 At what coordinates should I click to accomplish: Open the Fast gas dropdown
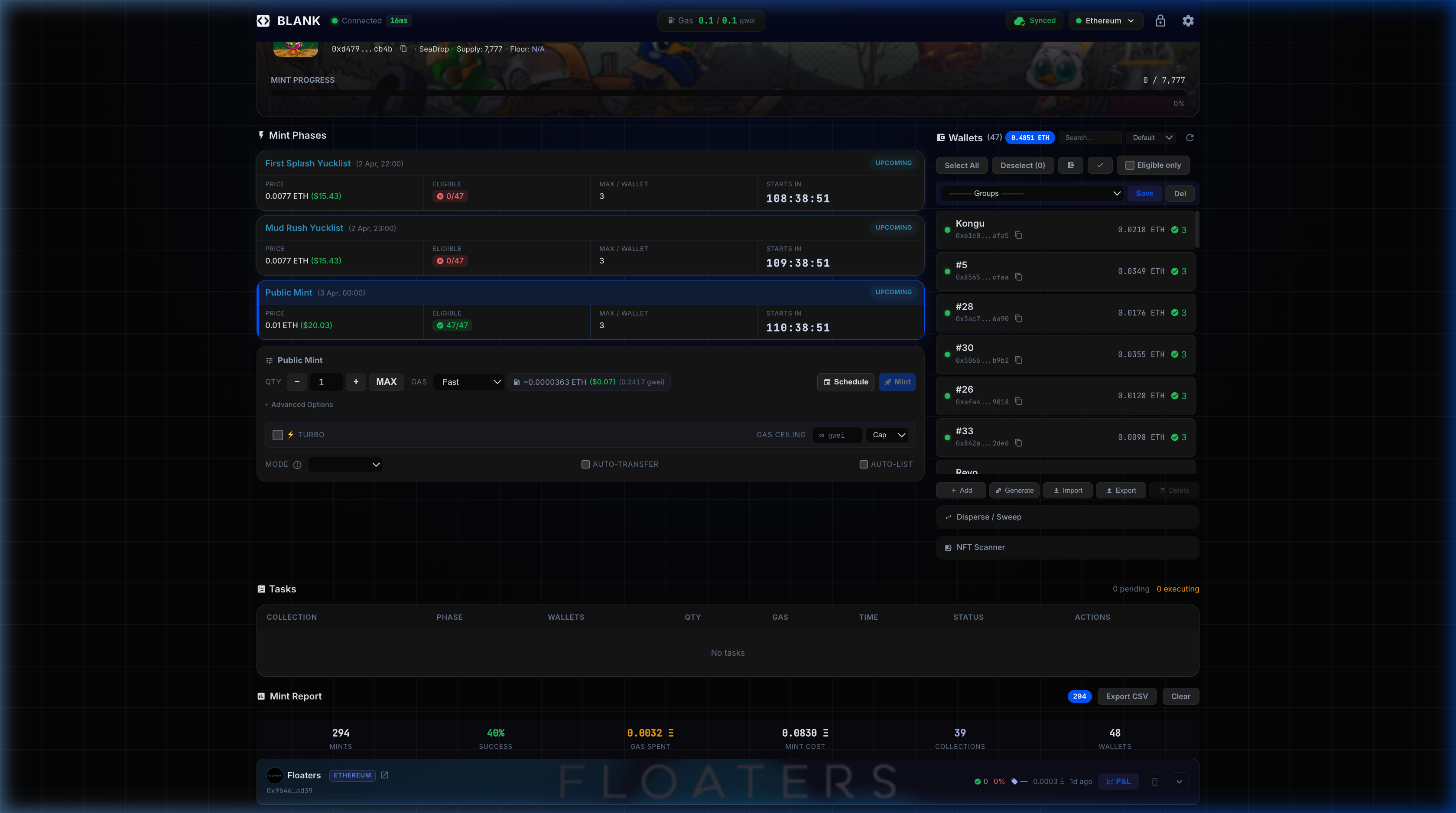468,382
